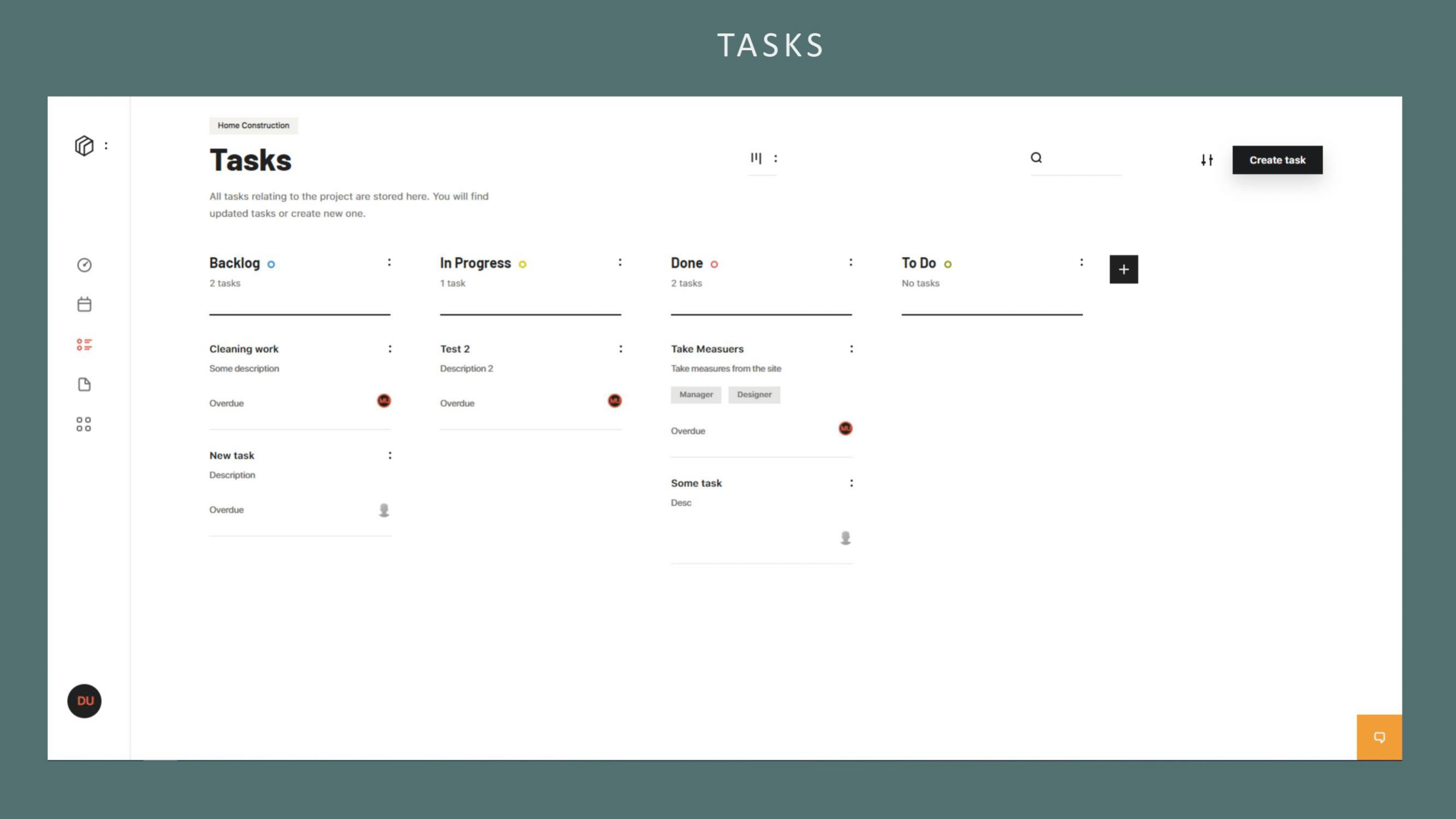
Task: Click the To Do column title
Action: pyautogui.click(x=918, y=263)
